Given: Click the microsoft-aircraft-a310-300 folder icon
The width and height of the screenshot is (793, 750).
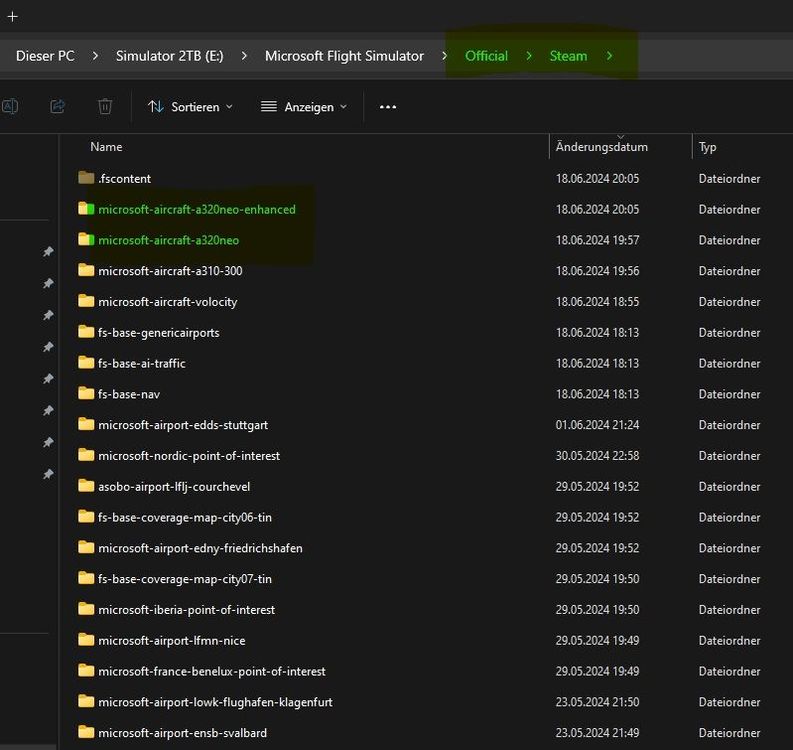Looking at the screenshot, I should [x=86, y=271].
